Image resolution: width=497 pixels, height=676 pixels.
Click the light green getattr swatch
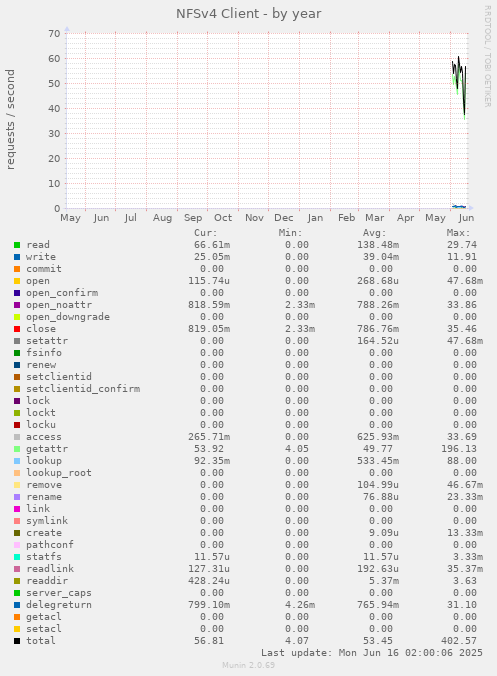point(17,449)
